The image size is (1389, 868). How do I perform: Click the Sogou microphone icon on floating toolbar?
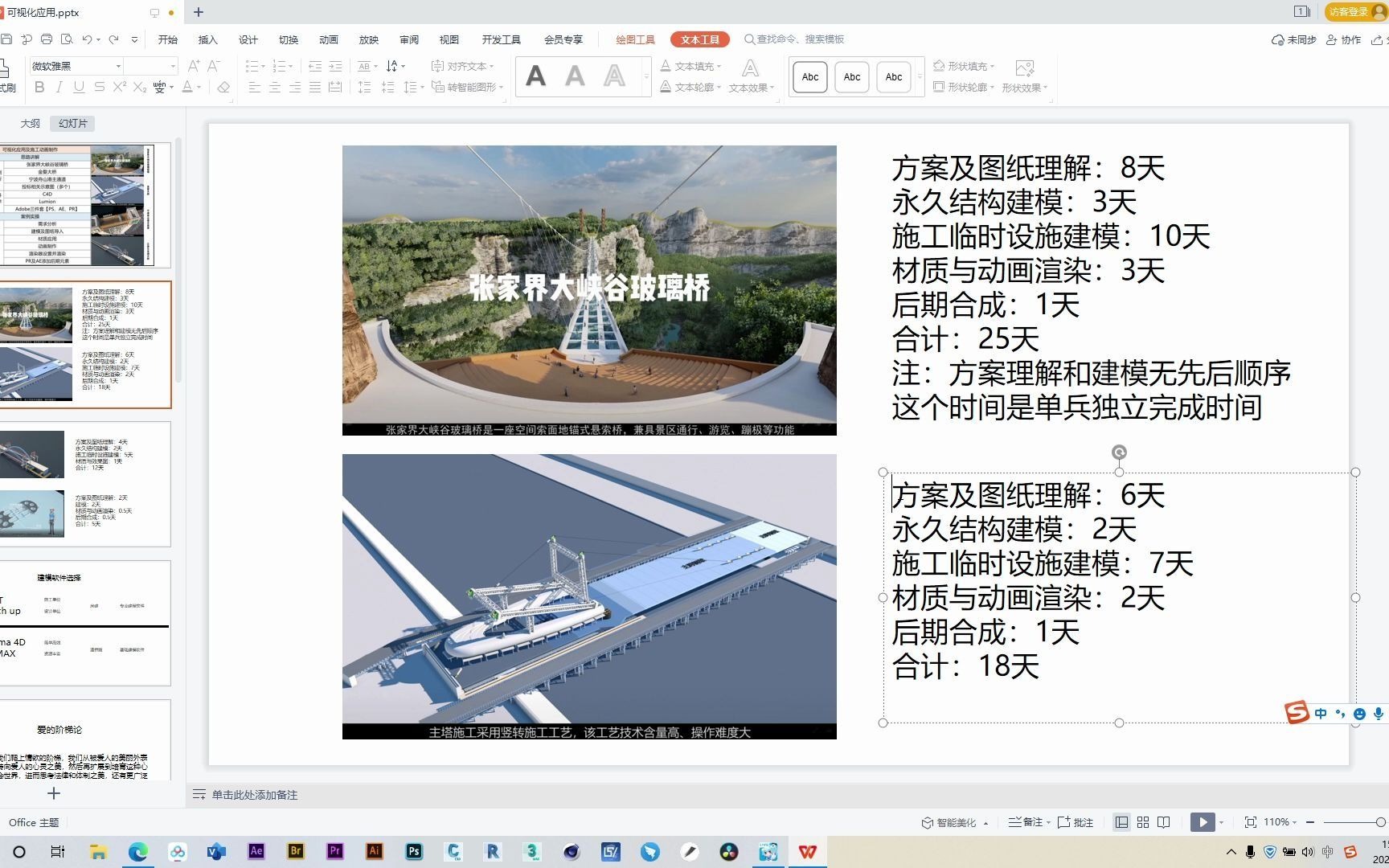tap(1379, 714)
